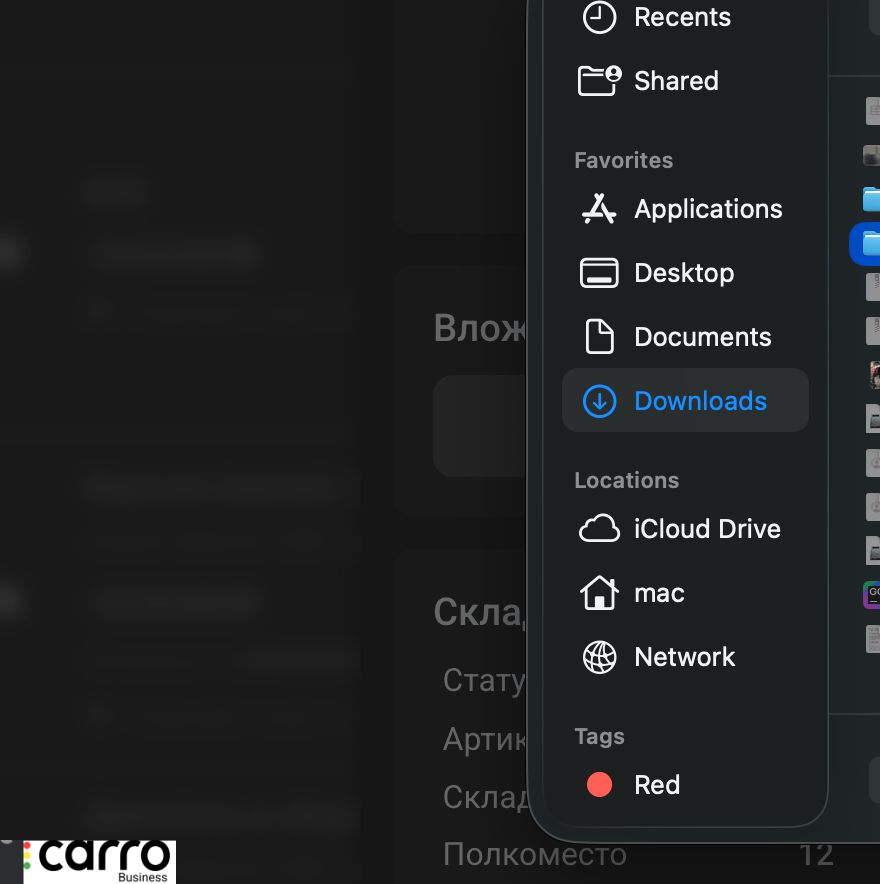Screen dimensions: 880x884
Task: Click the Carro Business logo
Action: pos(98,861)
